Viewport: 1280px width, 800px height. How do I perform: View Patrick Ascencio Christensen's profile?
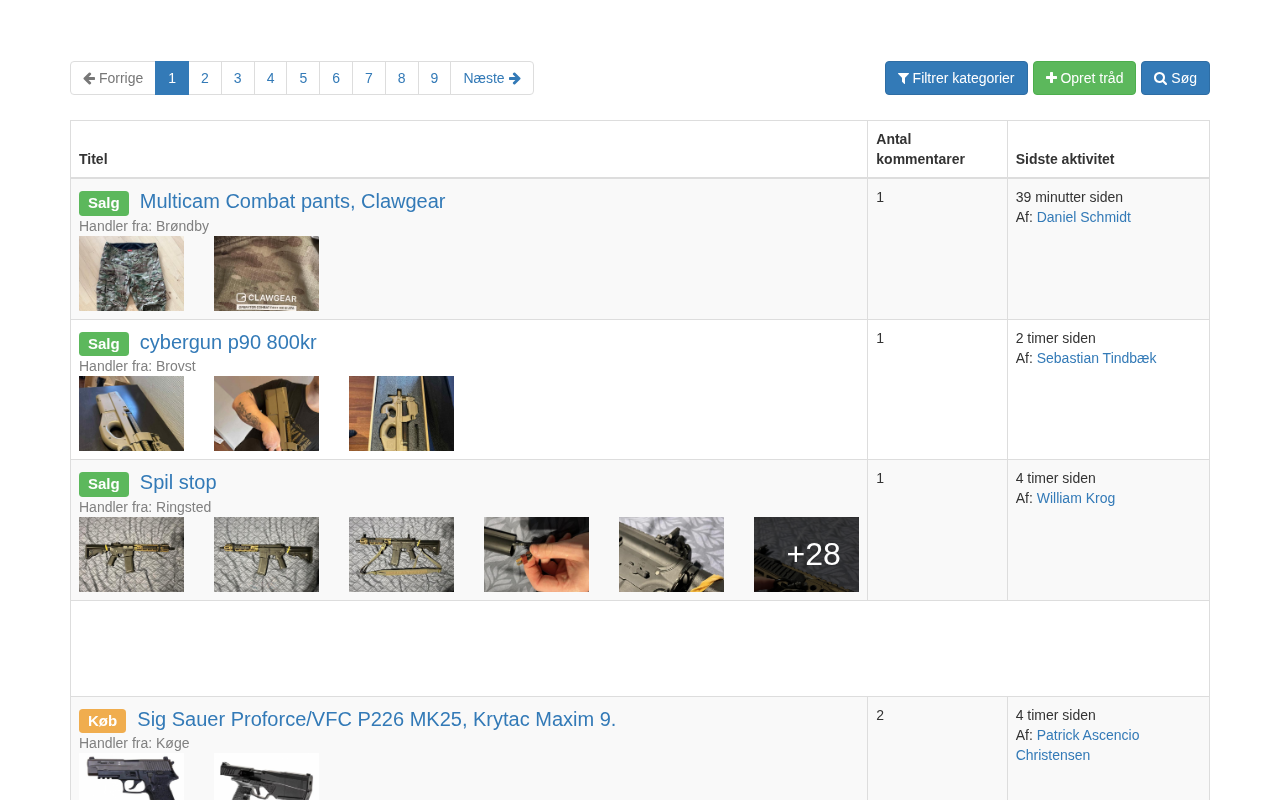click(x=1078, y=745)
